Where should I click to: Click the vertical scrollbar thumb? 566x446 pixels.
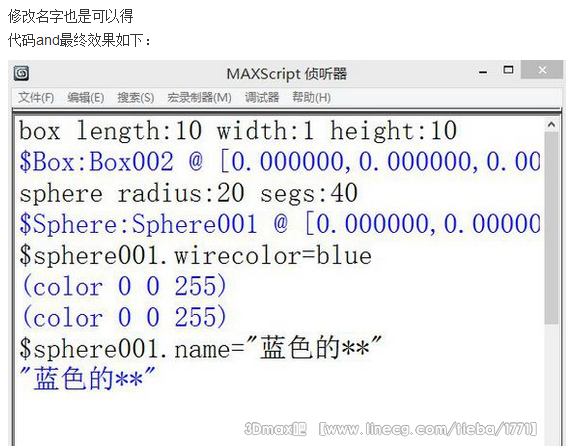tap(551, 228)
